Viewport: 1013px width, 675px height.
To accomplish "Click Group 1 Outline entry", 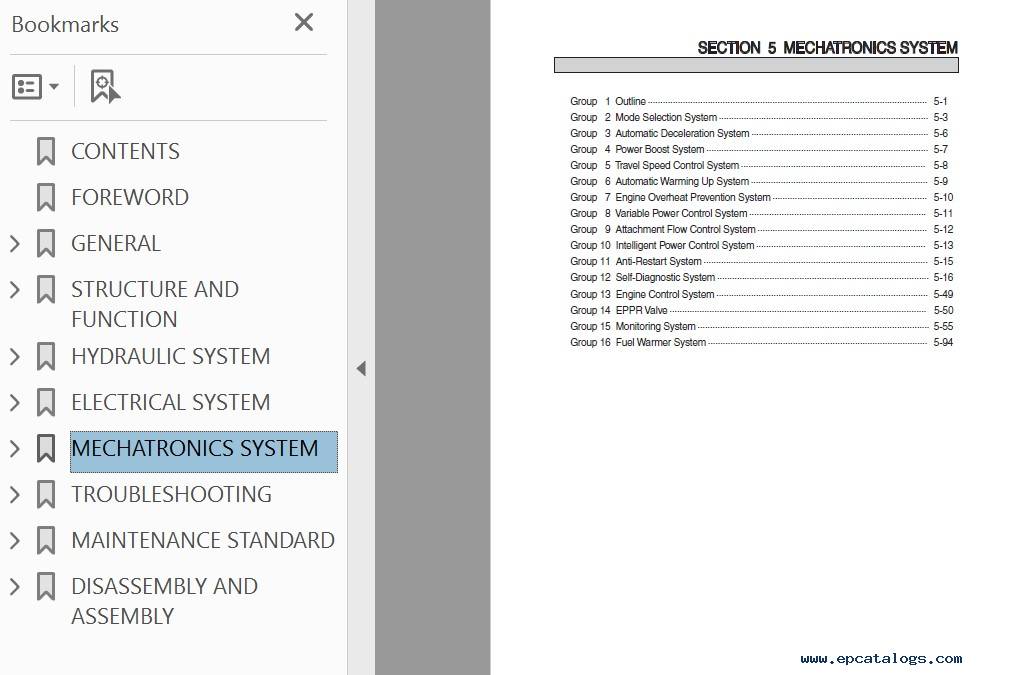I will 758,101.
